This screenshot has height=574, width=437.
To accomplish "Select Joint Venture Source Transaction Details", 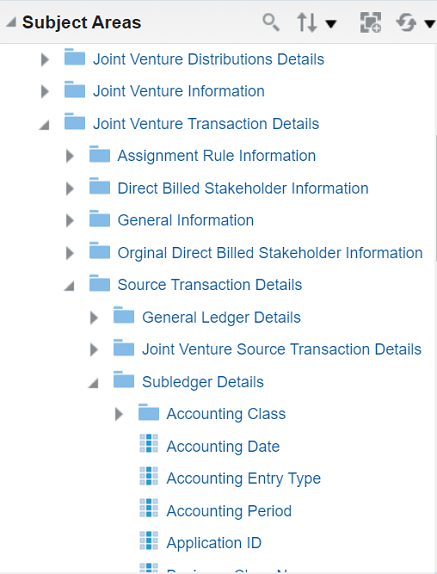I will tap(282, 349).
